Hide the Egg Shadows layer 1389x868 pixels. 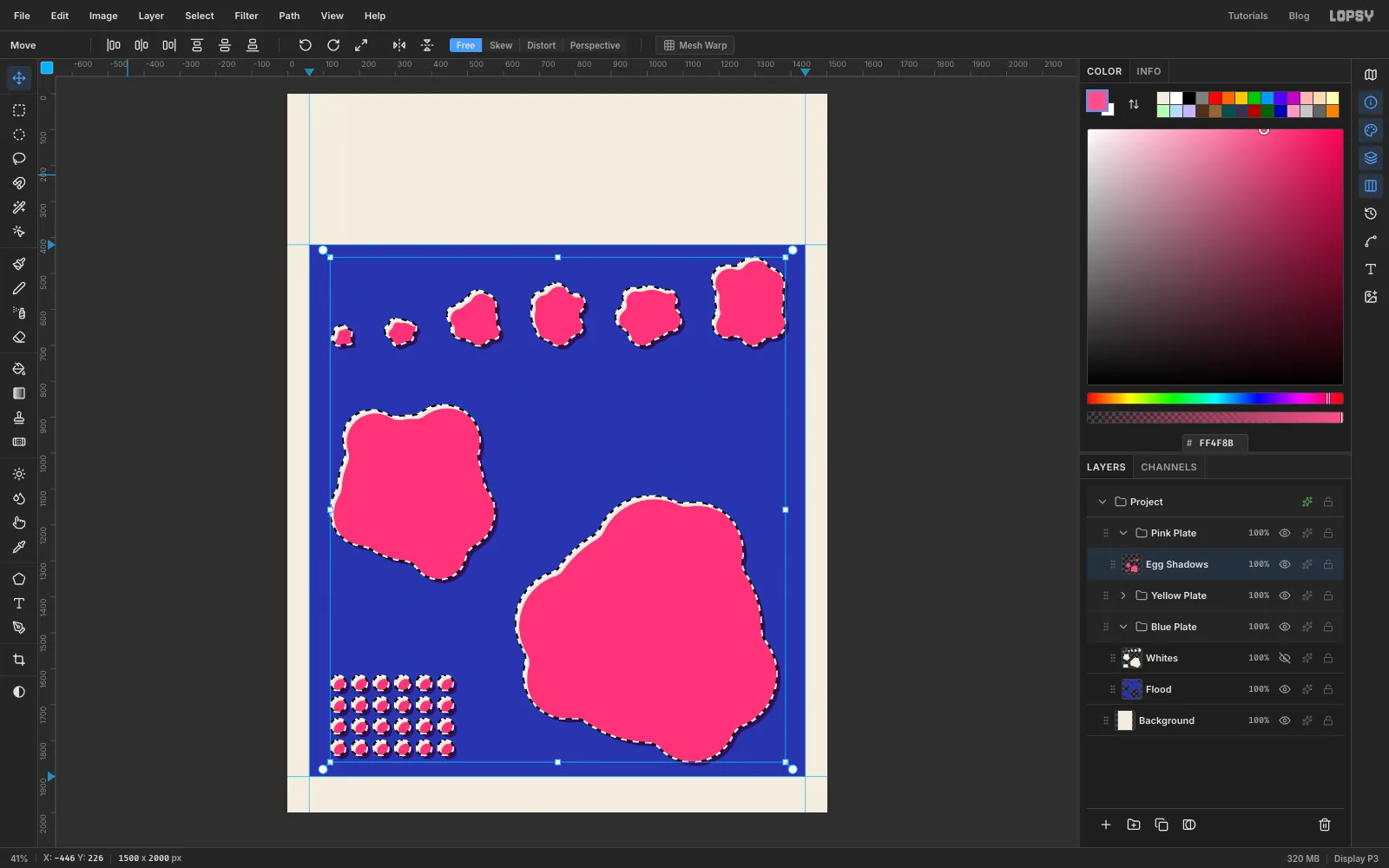coord(1285,564)
